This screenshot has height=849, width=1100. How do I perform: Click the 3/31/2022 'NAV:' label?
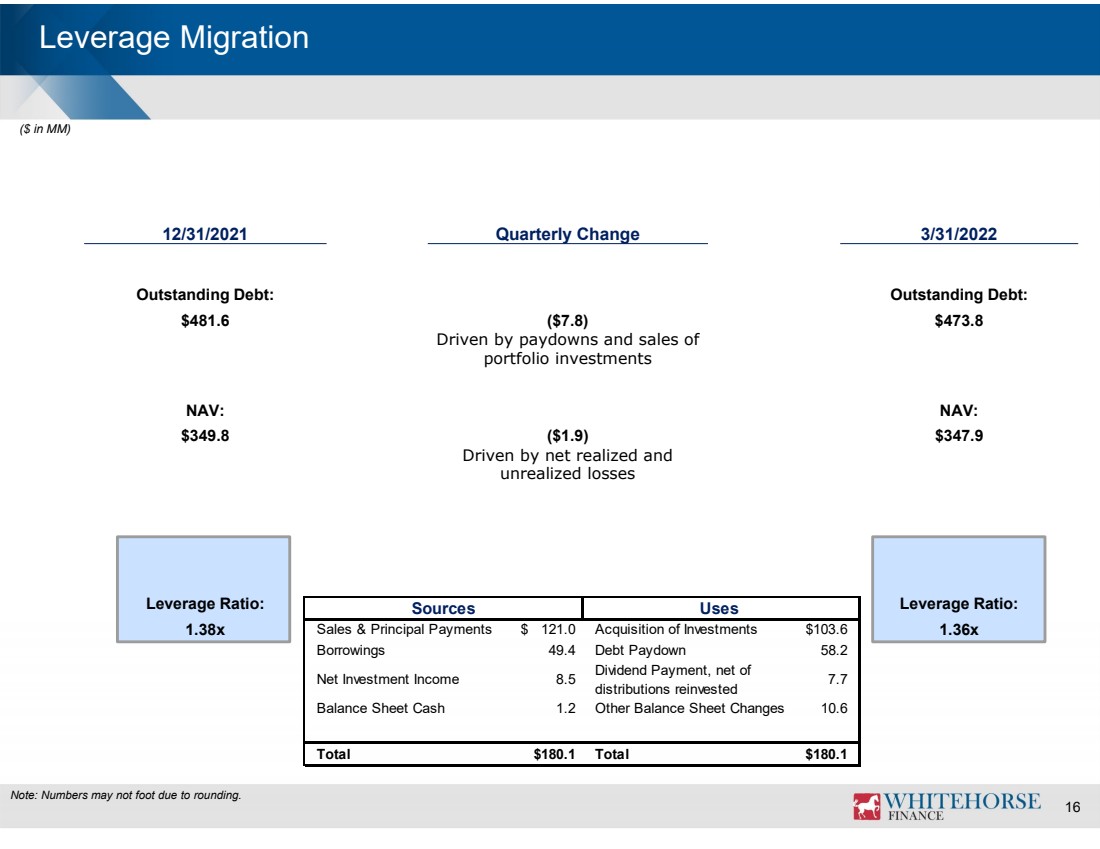click(x=958, y=410)
